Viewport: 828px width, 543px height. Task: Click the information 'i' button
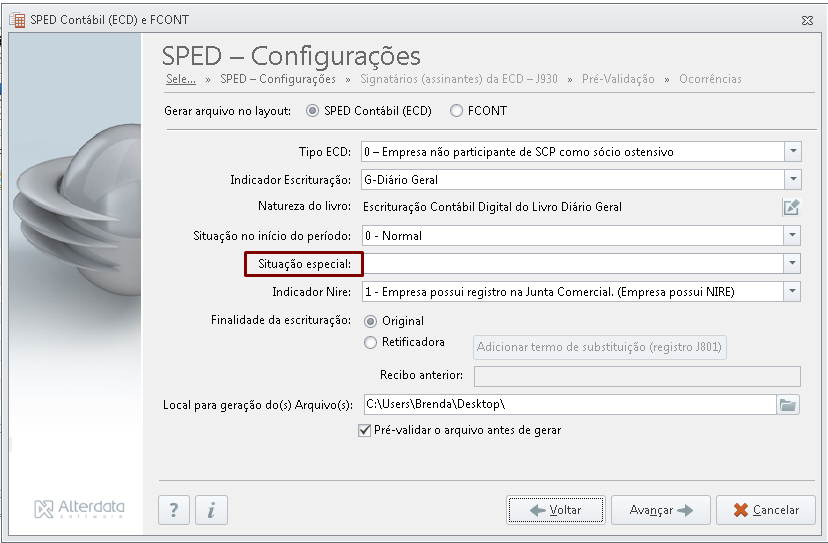pos(211,510)
